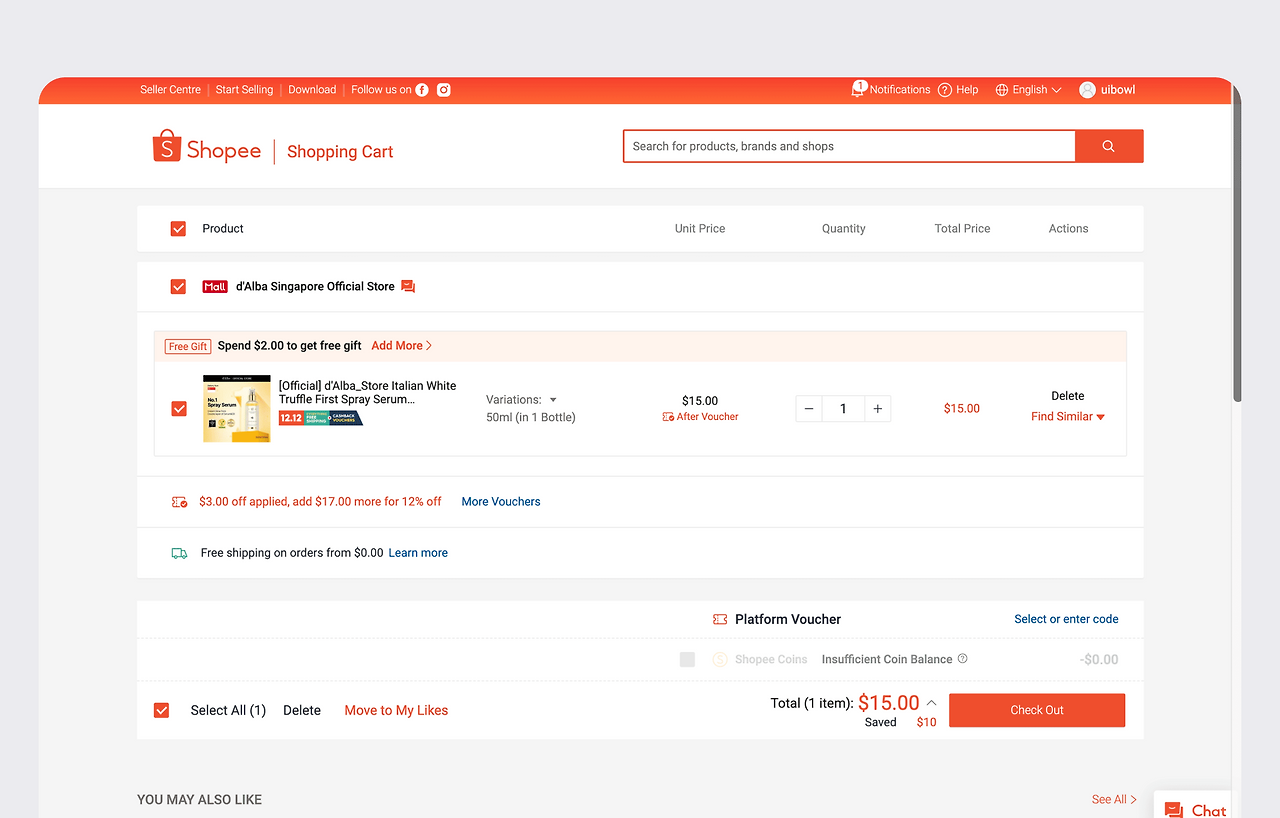The width and height of the screenshot is (1280, 818).
Task: Click the Shopping Cart heading
Action: click(x=340, y=152)
